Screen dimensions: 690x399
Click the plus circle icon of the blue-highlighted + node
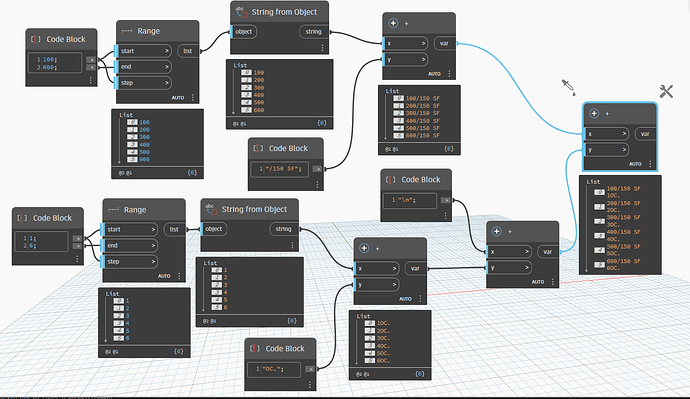pyautogui.click(x=594, y=113)
